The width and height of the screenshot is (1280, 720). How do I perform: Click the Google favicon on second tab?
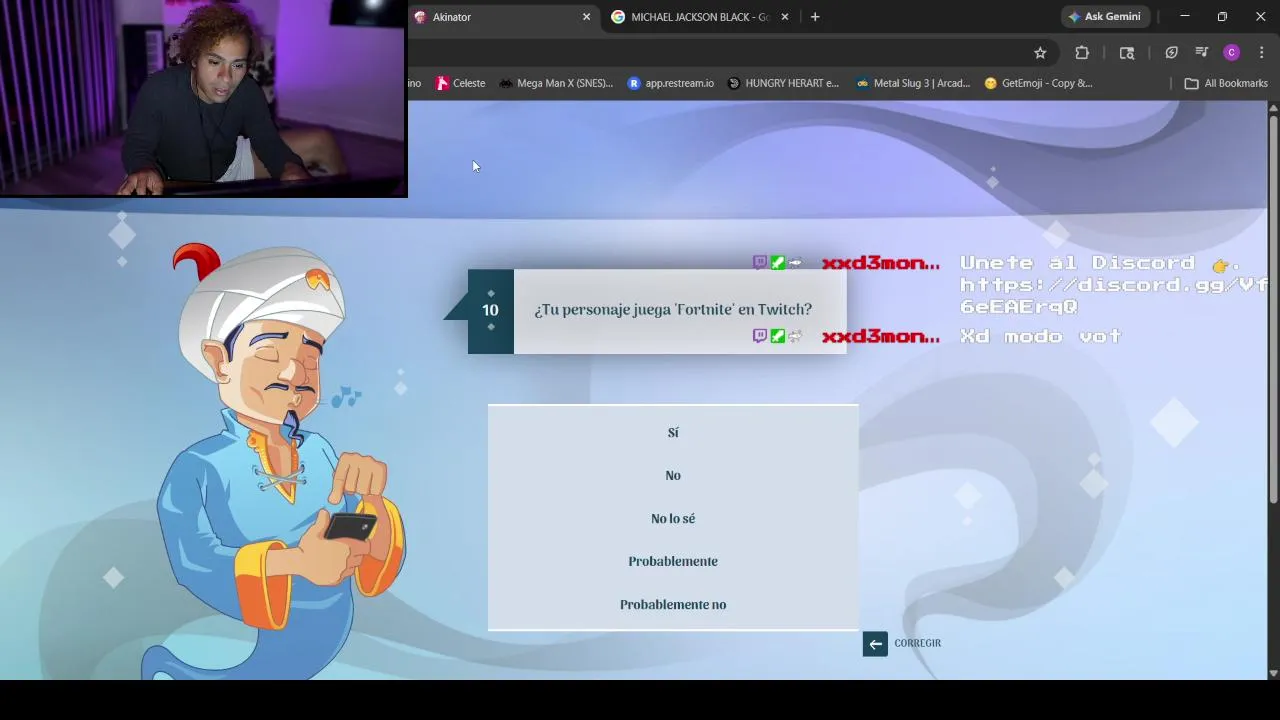(618, 17)
